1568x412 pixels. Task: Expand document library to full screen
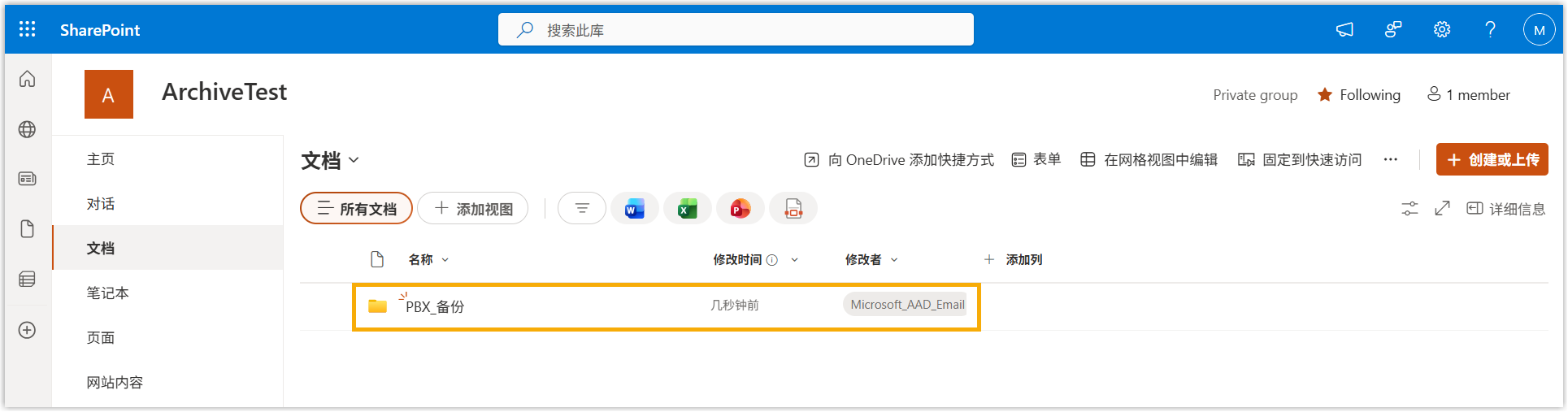pyautogui.click(x=1442, y=209)
